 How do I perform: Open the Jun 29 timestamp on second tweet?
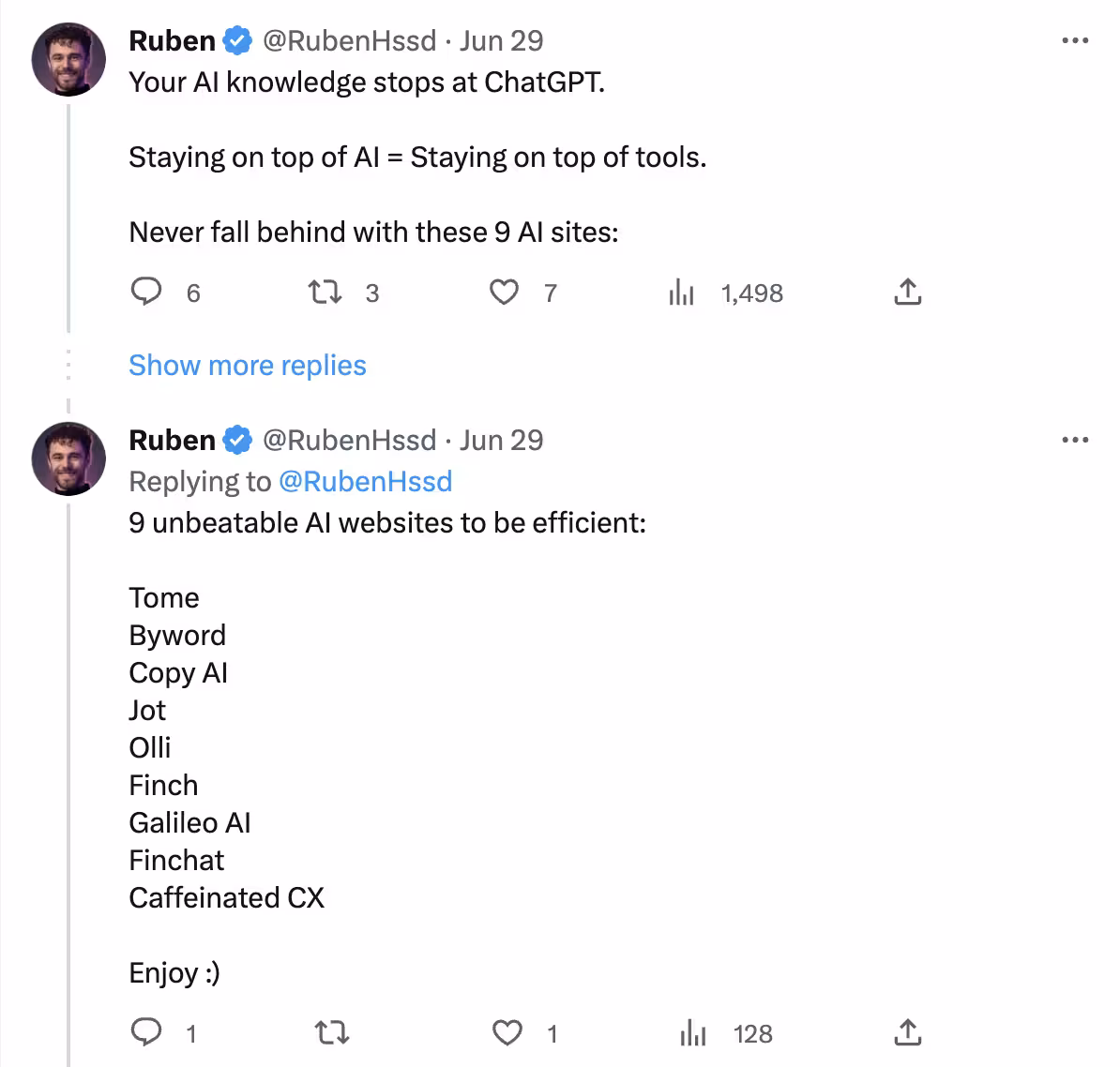(502, 440)
